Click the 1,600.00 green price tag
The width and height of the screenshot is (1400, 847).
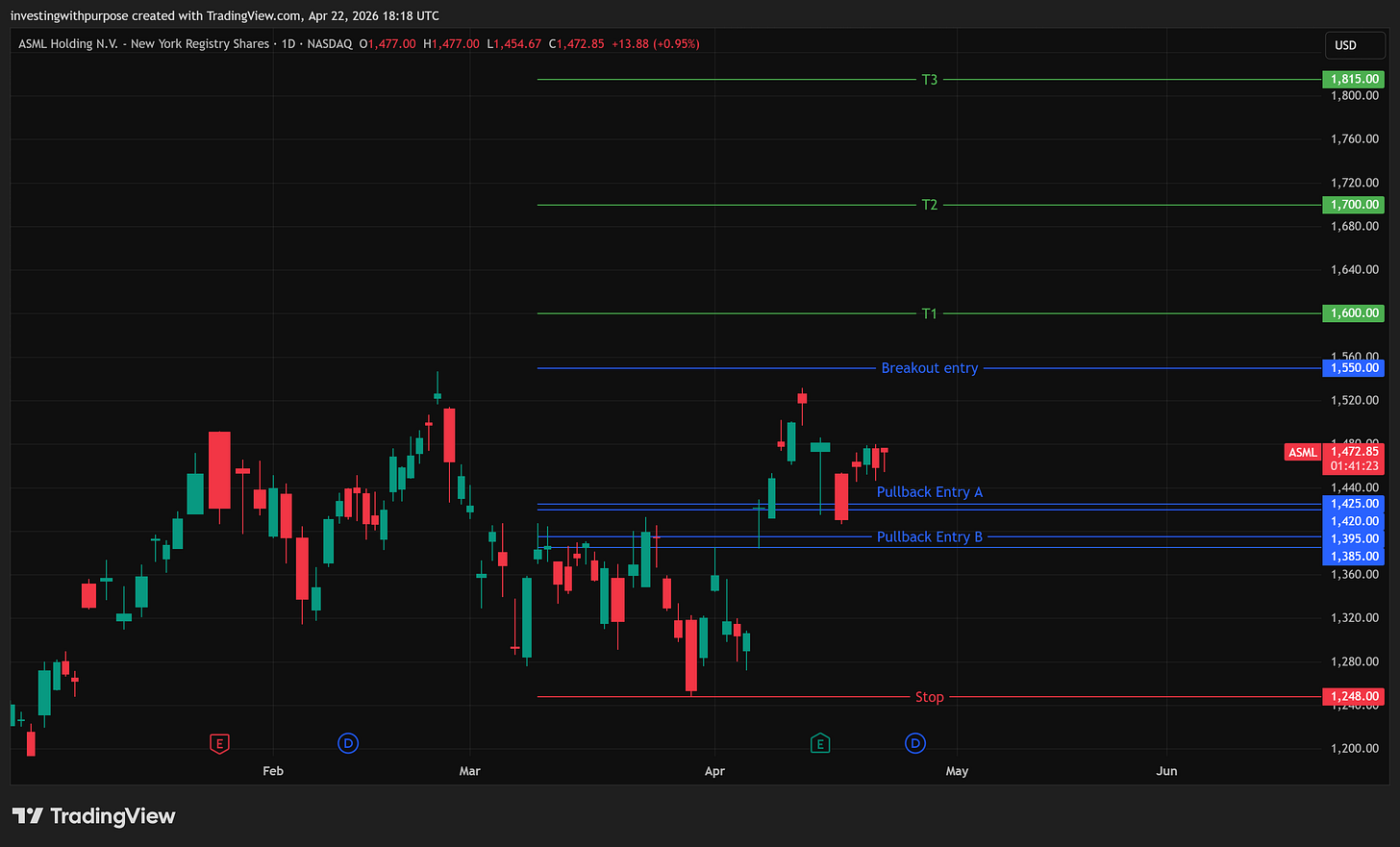[x=1354, y=313]
